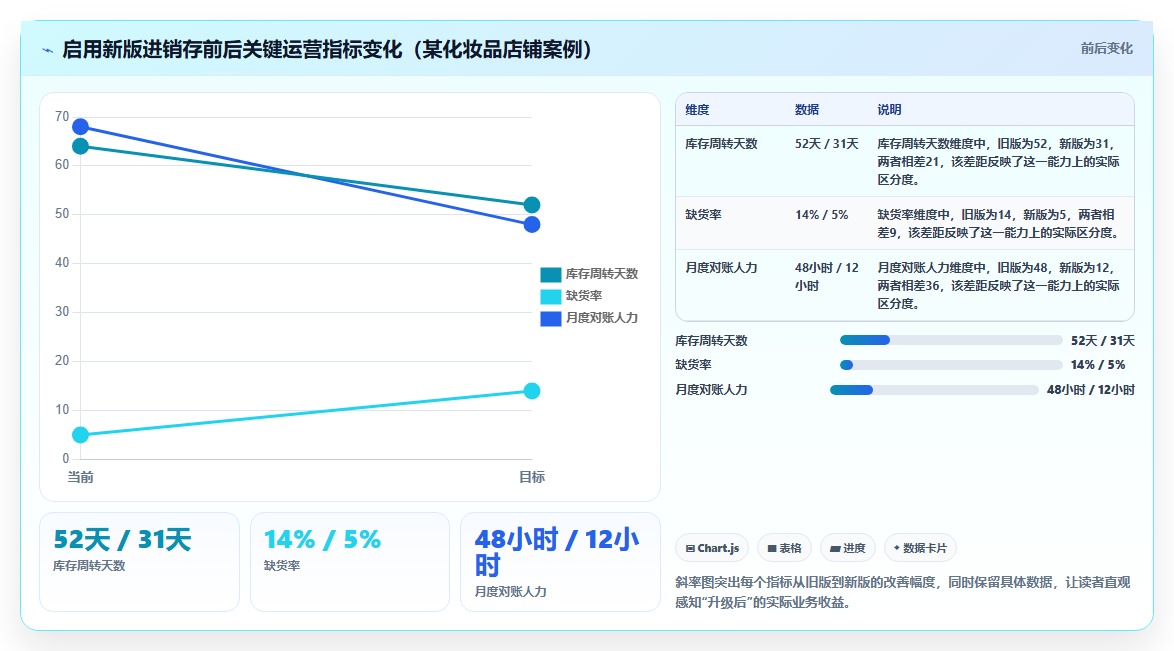Click the 数据卡片 tag

point(920,548)
